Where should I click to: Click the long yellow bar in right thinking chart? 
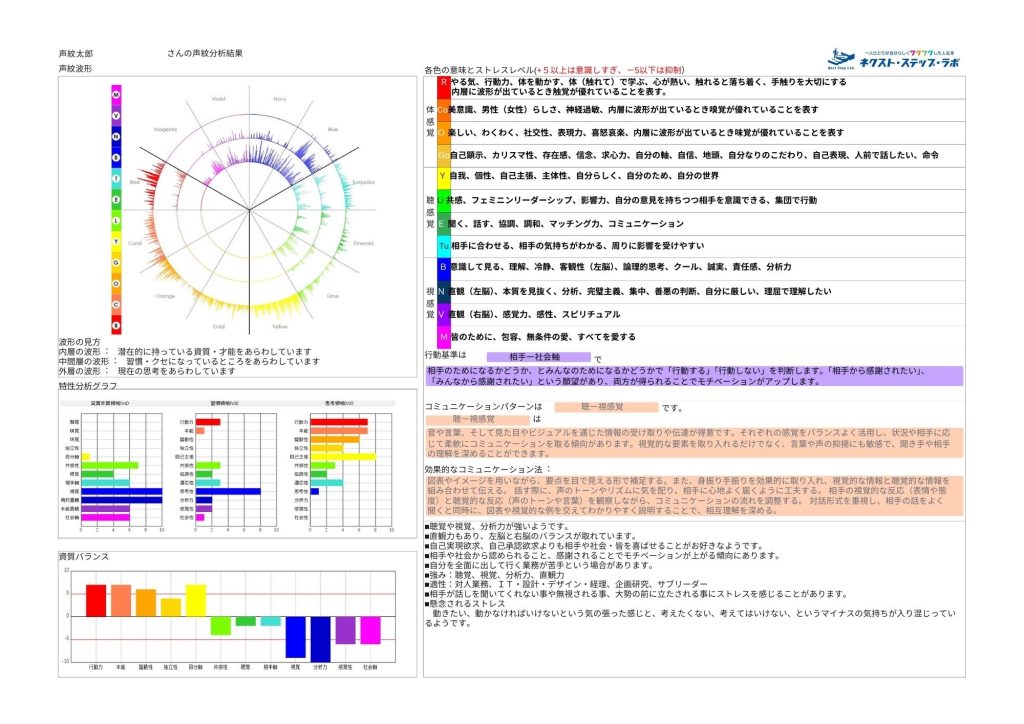tap(344, 457)
